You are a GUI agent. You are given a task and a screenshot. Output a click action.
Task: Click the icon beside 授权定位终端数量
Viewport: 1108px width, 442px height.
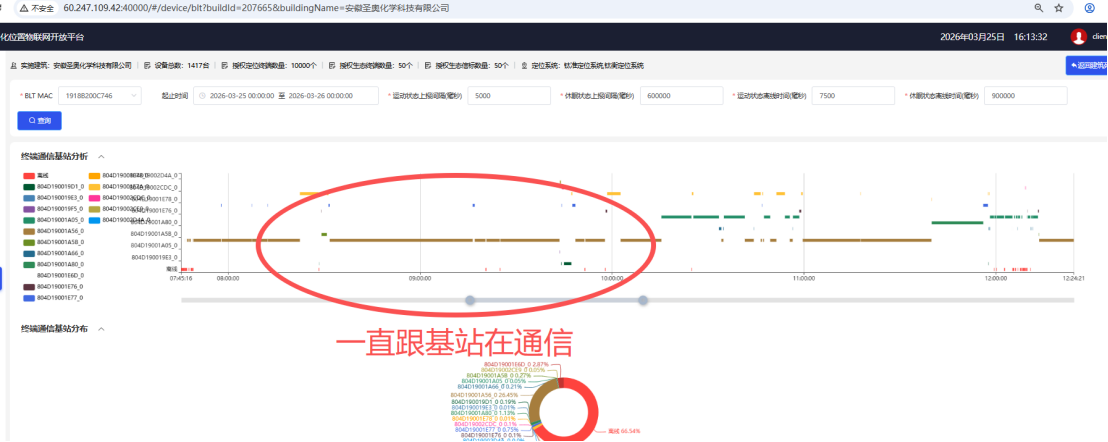225,66
